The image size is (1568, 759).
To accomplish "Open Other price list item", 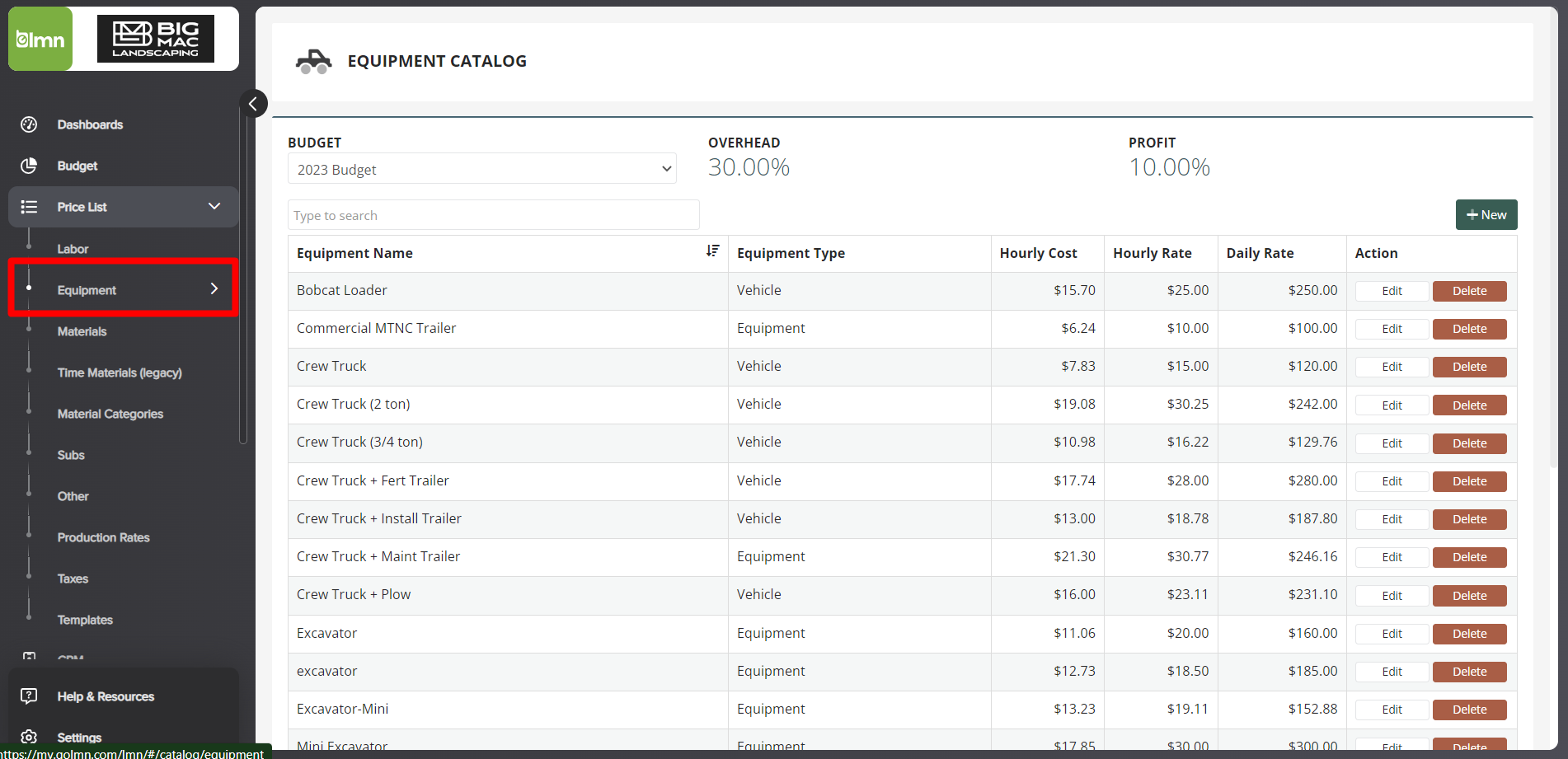I will [x=73, y=496].
